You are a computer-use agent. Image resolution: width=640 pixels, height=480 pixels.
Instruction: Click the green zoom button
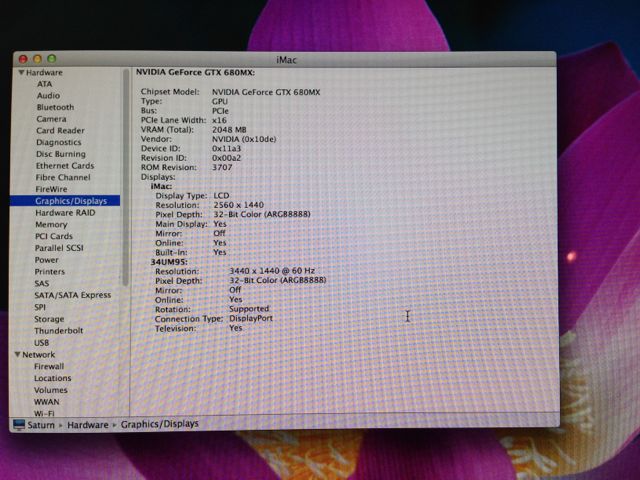(x=52, y=59)
